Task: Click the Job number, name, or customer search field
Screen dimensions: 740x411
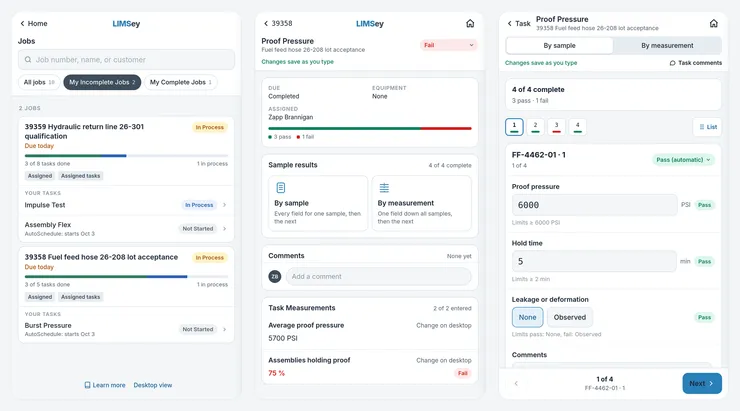Action: coord(126,60)
